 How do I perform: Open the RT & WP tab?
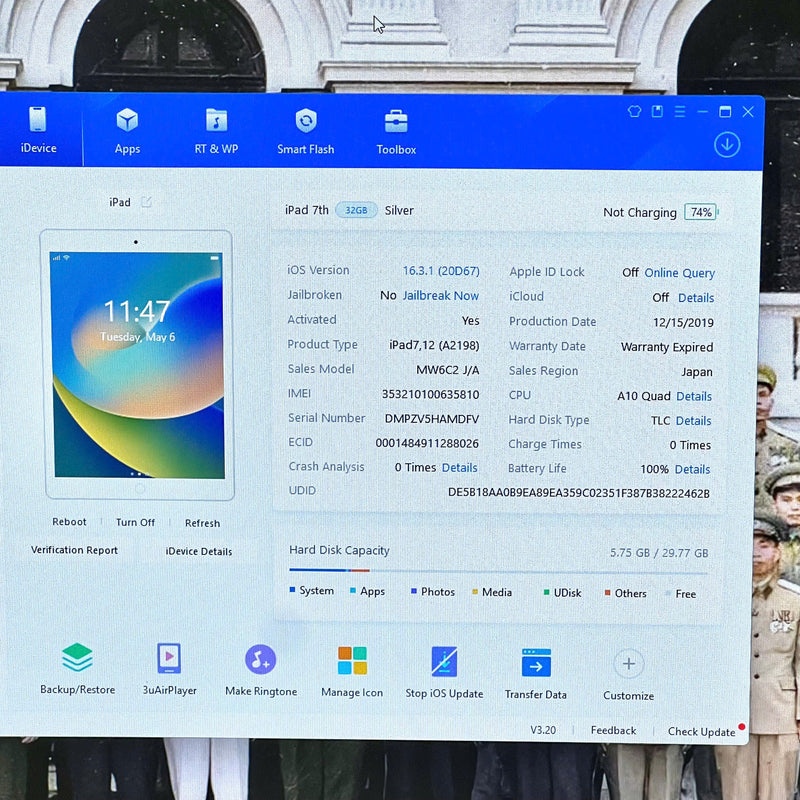[x=216, y=131]
